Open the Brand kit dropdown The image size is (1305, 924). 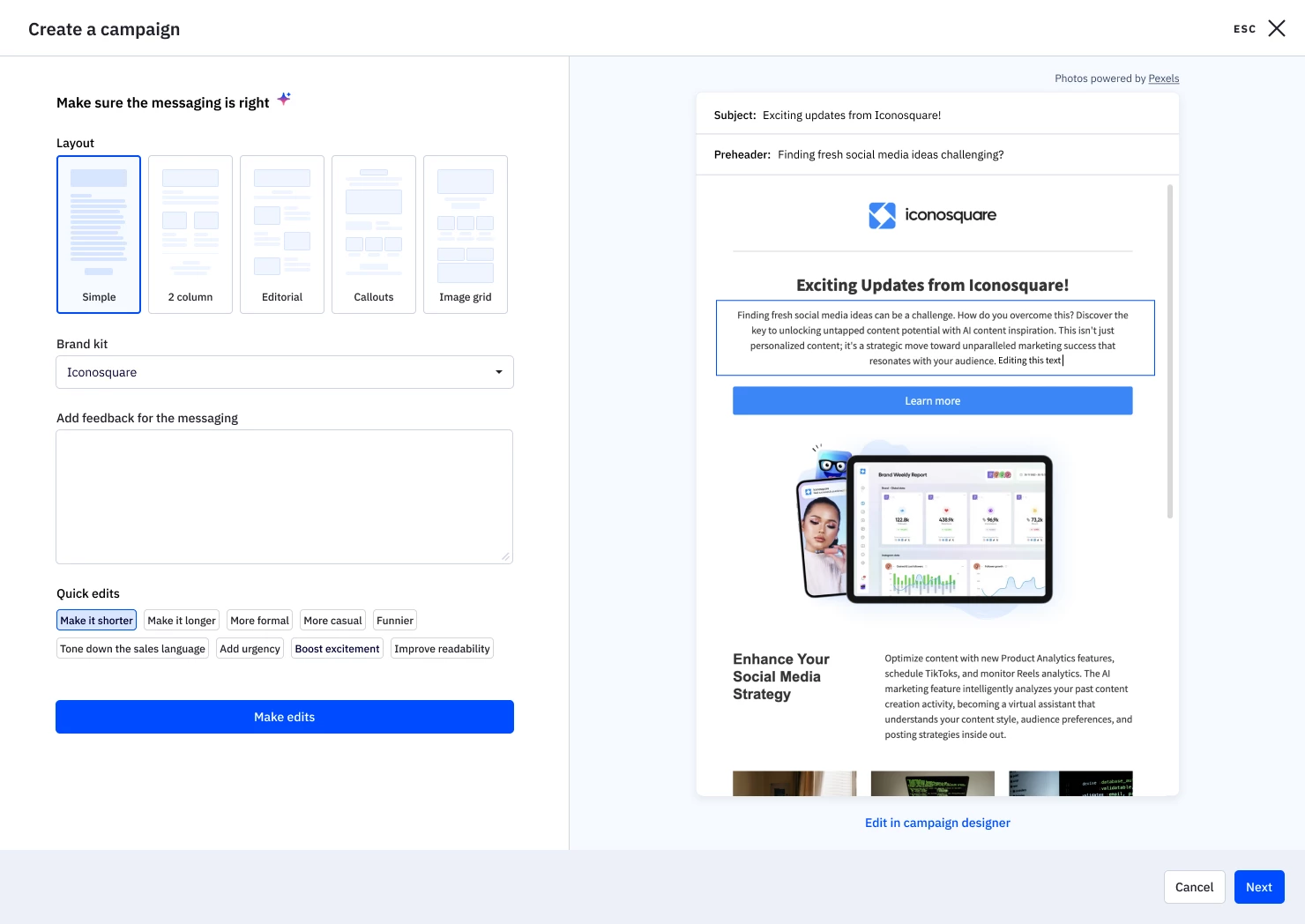tap(285, 372)
